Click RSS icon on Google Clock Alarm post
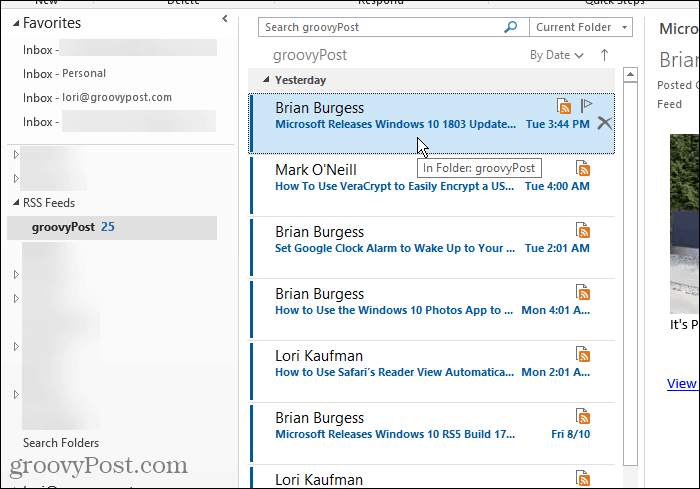The width and height of the screenshot is (700, 489). [x=583, y=230]
